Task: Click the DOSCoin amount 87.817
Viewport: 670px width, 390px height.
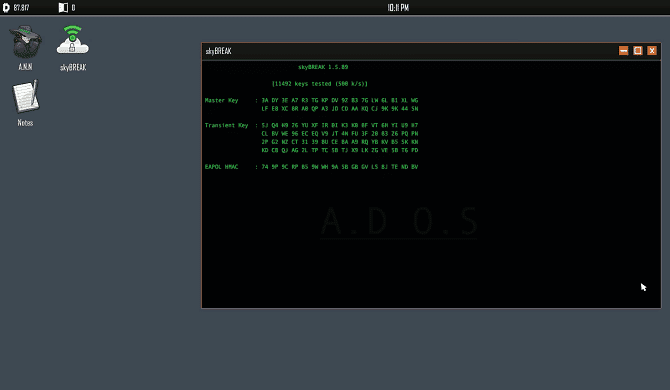Action: [x=21, y=8]
